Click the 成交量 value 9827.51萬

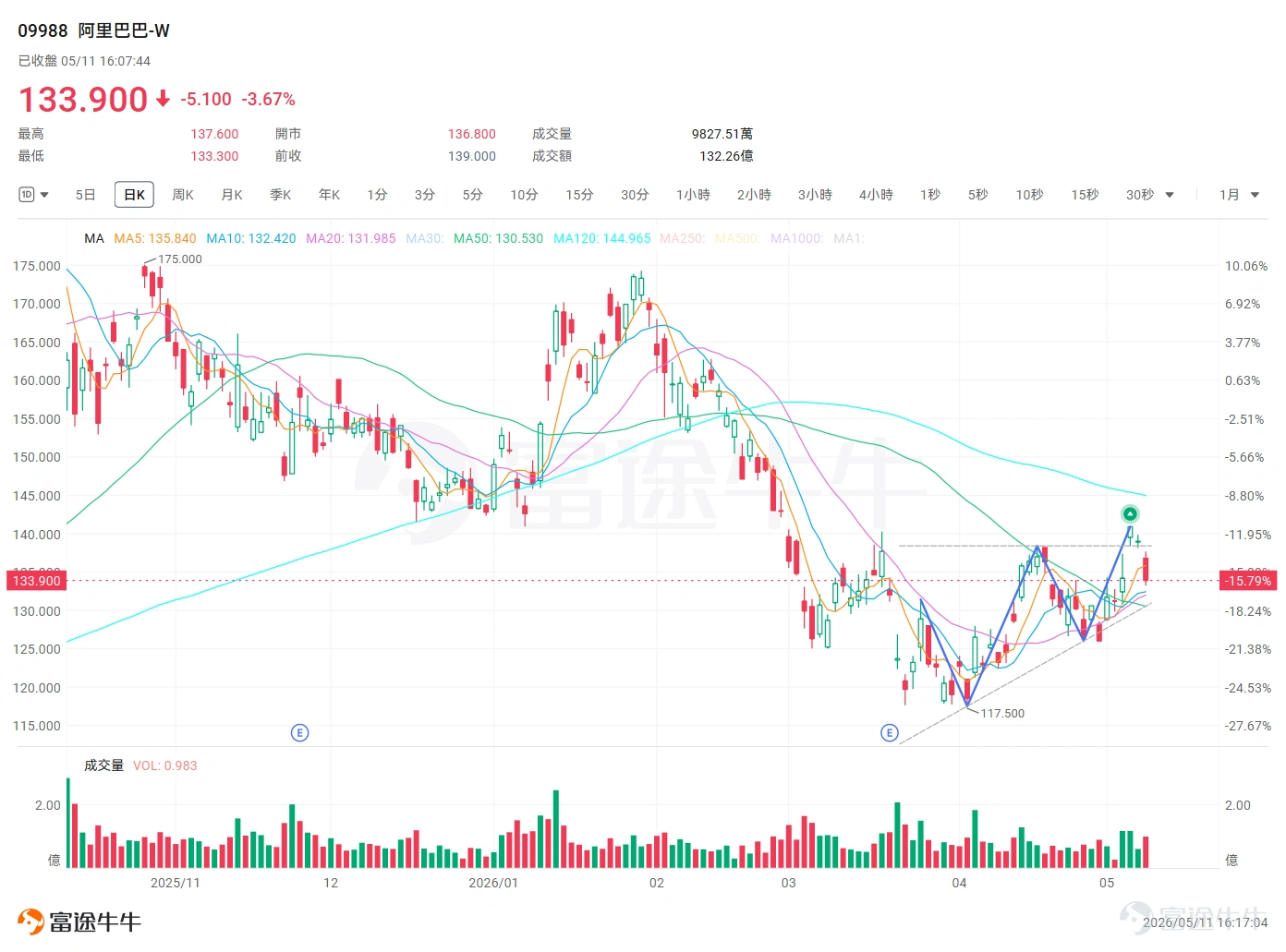722,134
